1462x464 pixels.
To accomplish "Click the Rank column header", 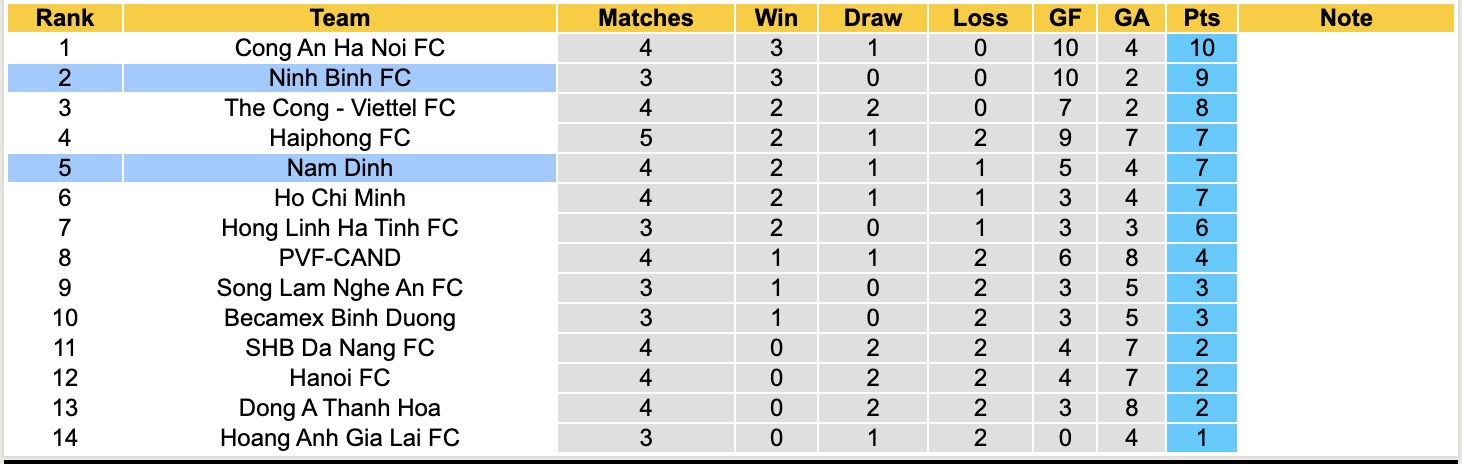I will [x=65, y=18].
